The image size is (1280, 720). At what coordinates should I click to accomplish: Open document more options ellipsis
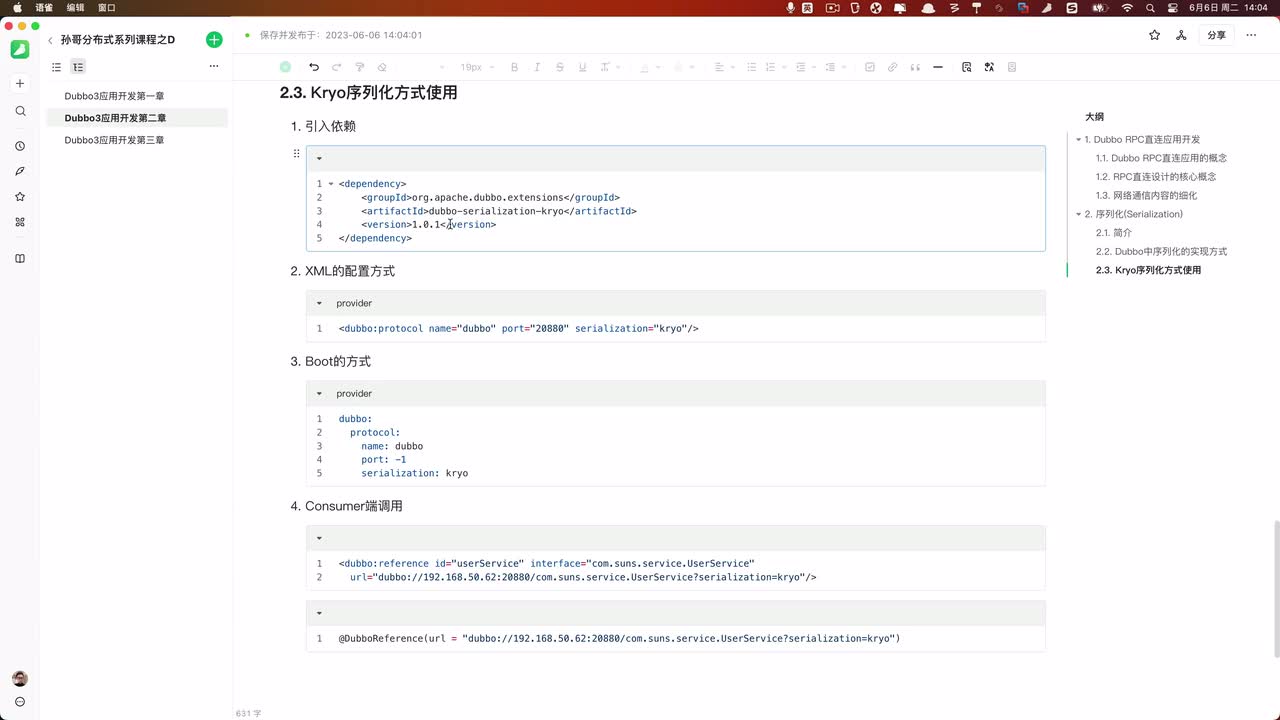(1249, 35)
